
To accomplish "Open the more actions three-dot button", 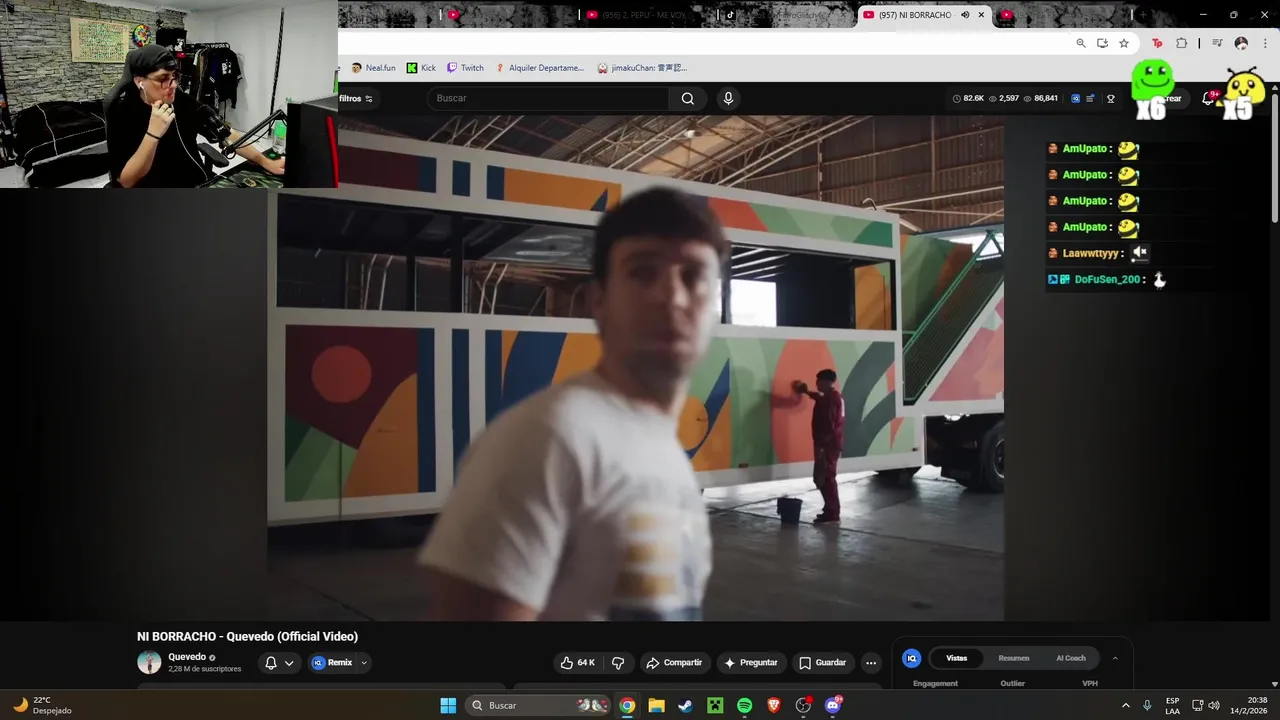I will 871,662.
